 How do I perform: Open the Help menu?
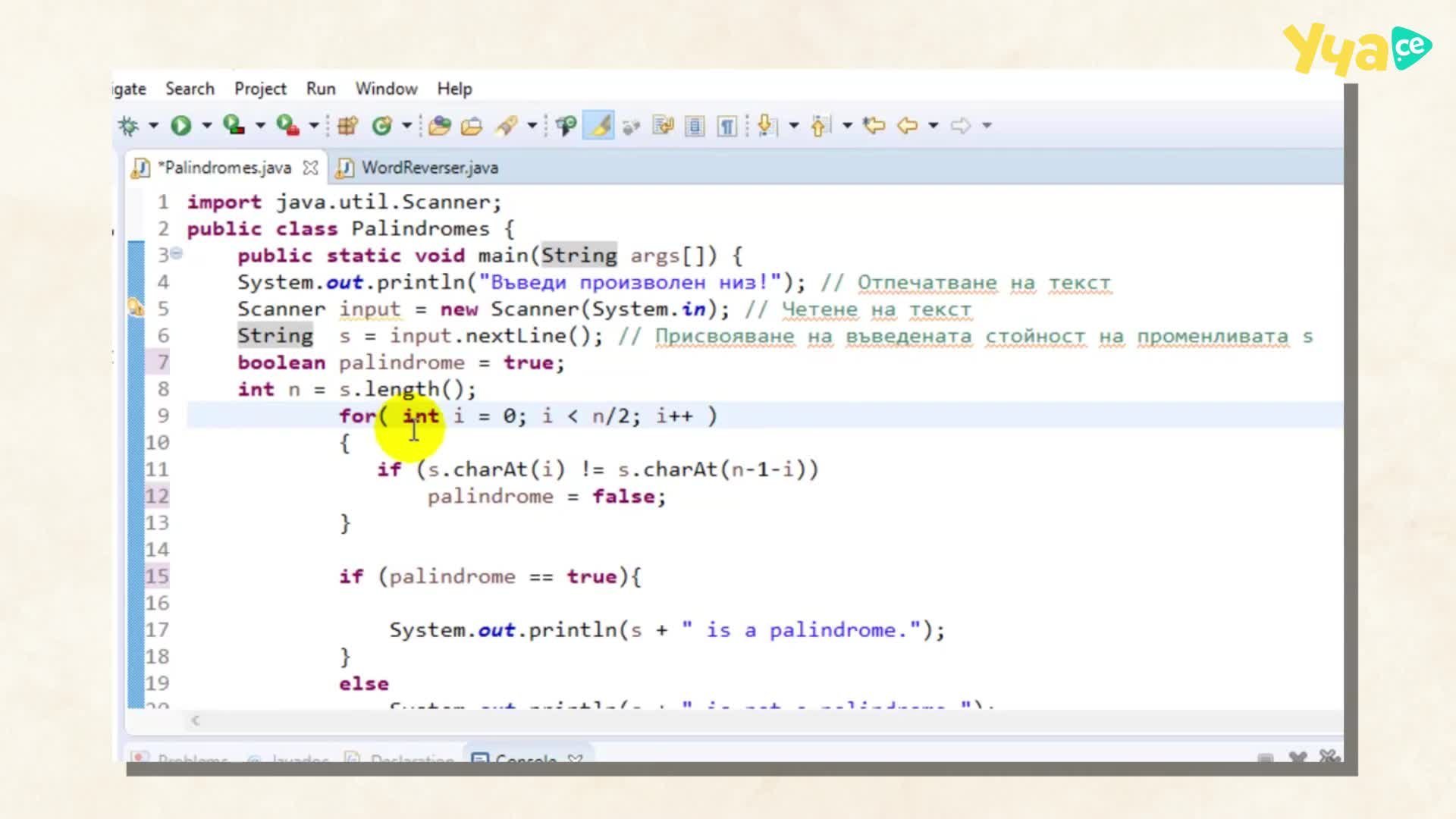tap(454, 89)
